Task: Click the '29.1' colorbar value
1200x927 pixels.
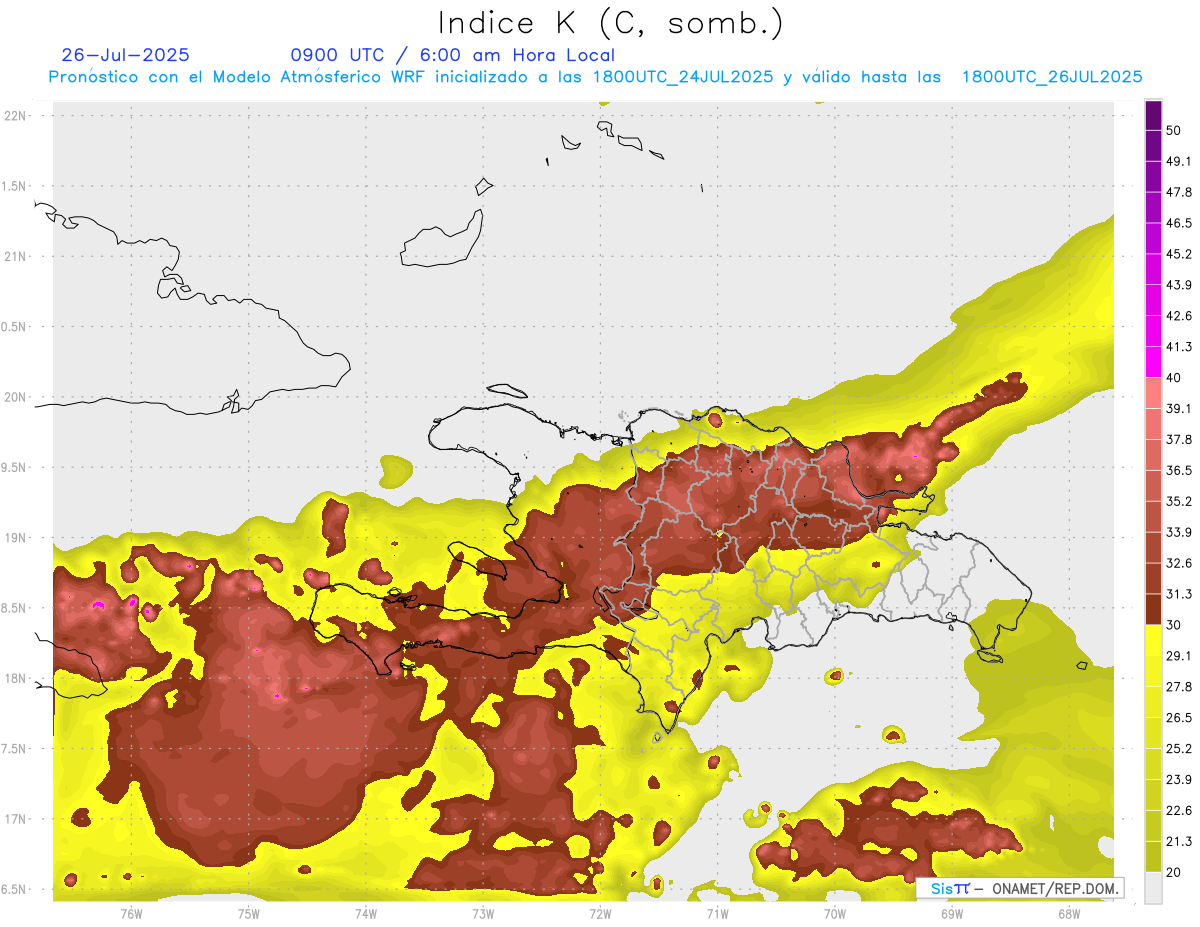Action: (x=1179, y=656)
